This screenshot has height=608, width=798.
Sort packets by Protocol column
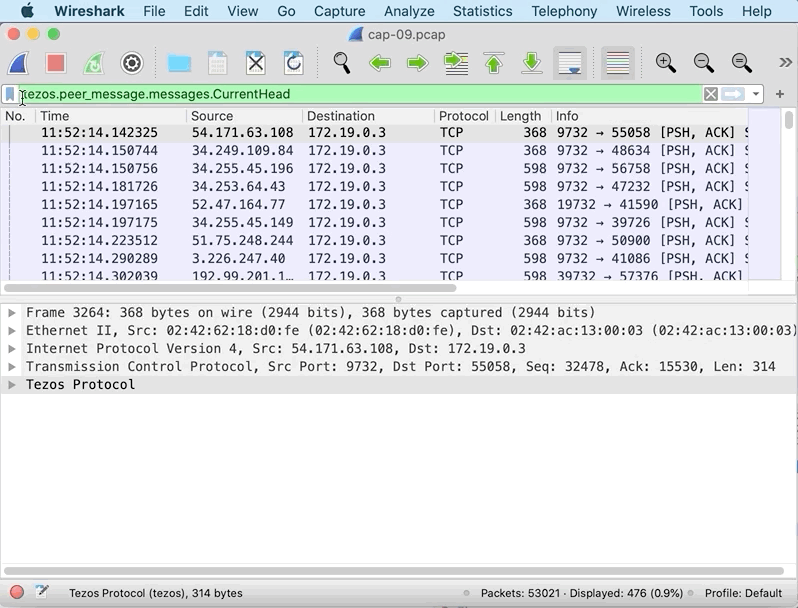coord(464,116)
